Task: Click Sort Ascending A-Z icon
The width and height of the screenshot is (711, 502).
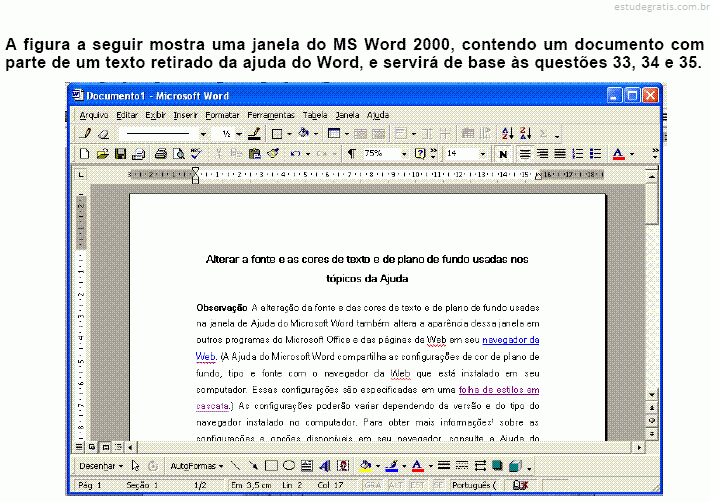Action: pyautogui.click(x=508, y=133)
